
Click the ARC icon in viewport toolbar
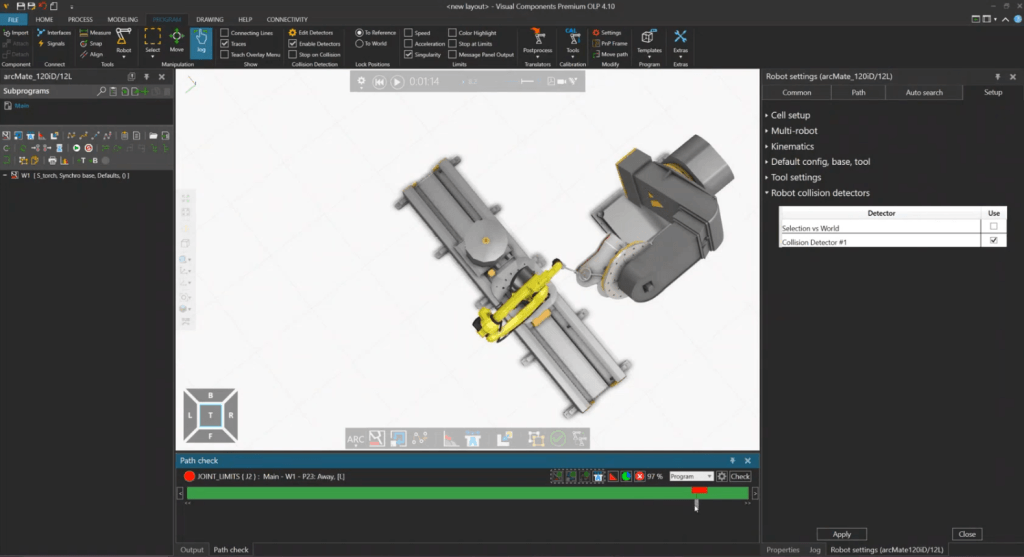[x=355, y=438]
